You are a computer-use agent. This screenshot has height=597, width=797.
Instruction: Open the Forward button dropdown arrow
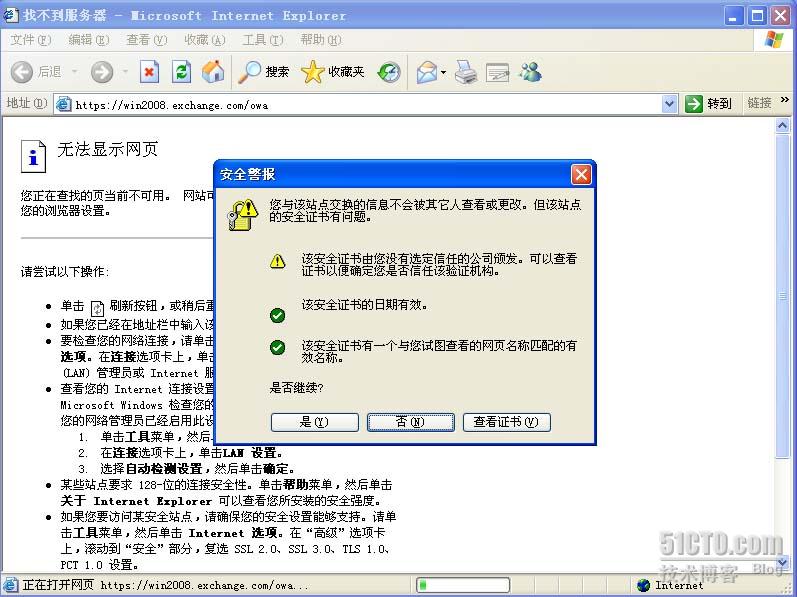(x=125, y=72)
